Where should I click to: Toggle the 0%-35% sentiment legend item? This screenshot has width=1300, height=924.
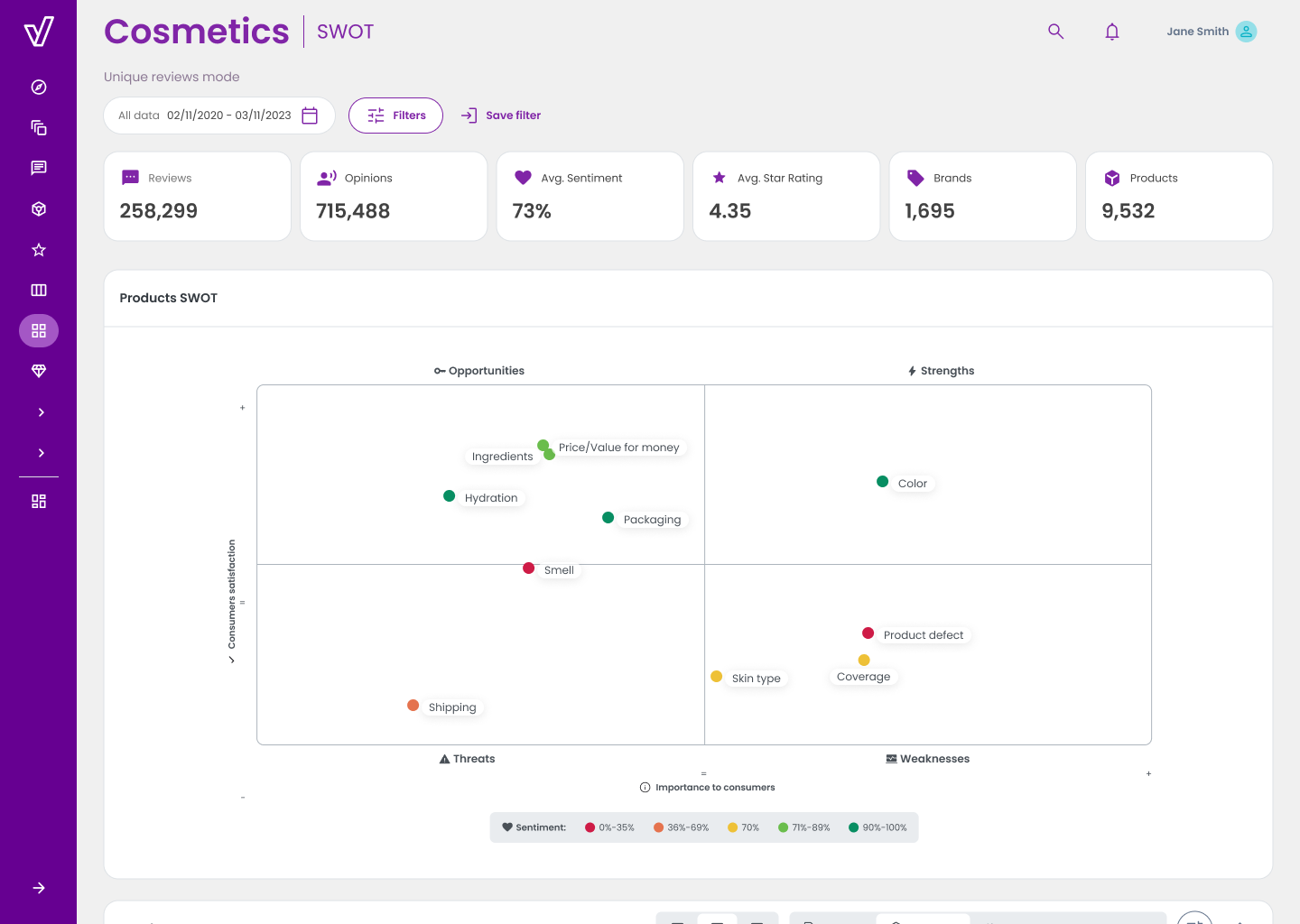click(610, 827)
